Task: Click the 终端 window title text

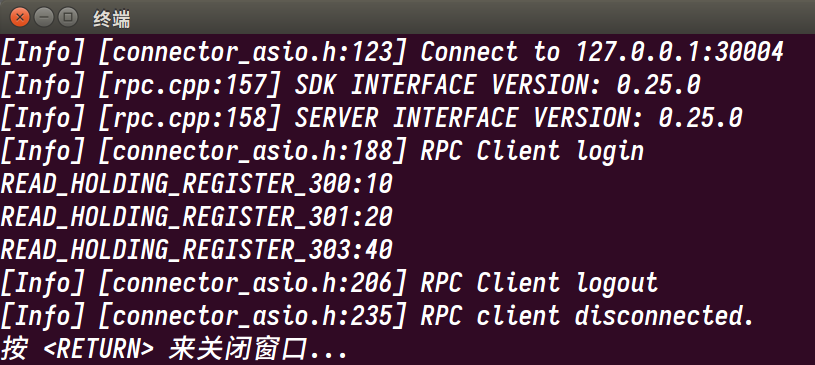Action: 111,19
